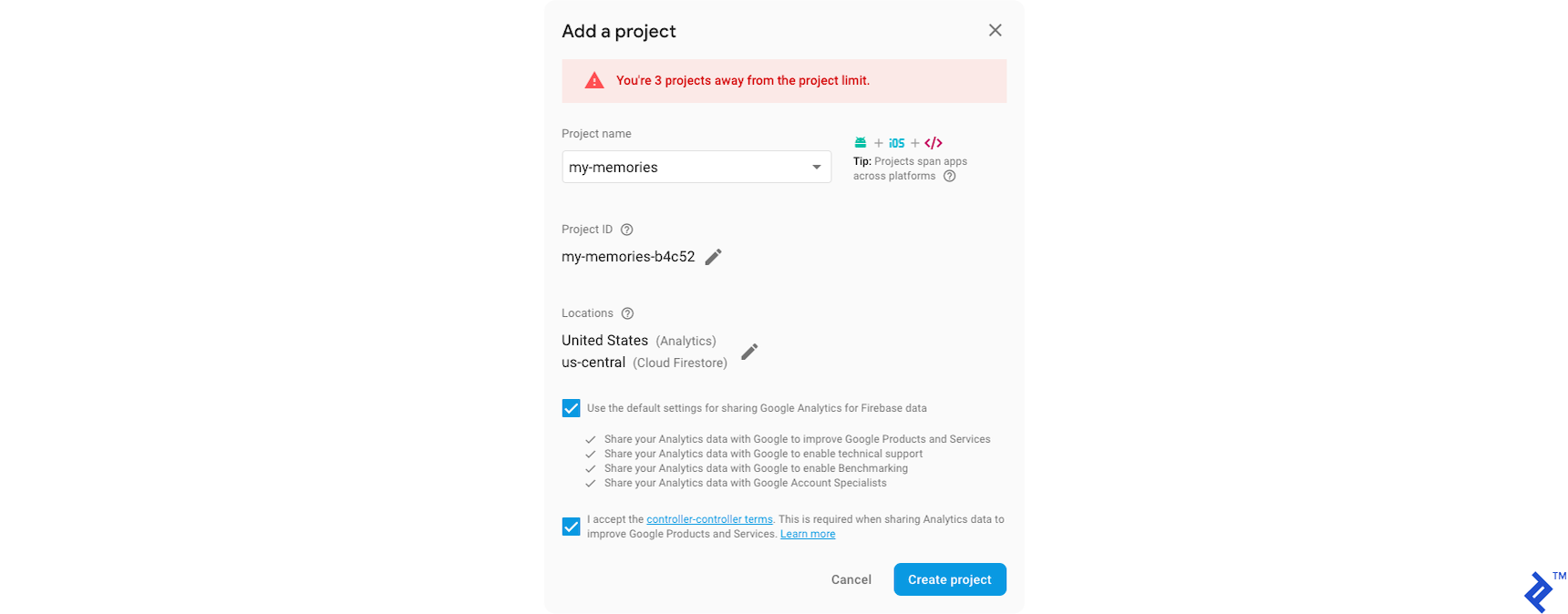This screenshot has height=614, width=1568.
Task: Click the warning triangle in the limit banner
Action: (x=593, y=80)
